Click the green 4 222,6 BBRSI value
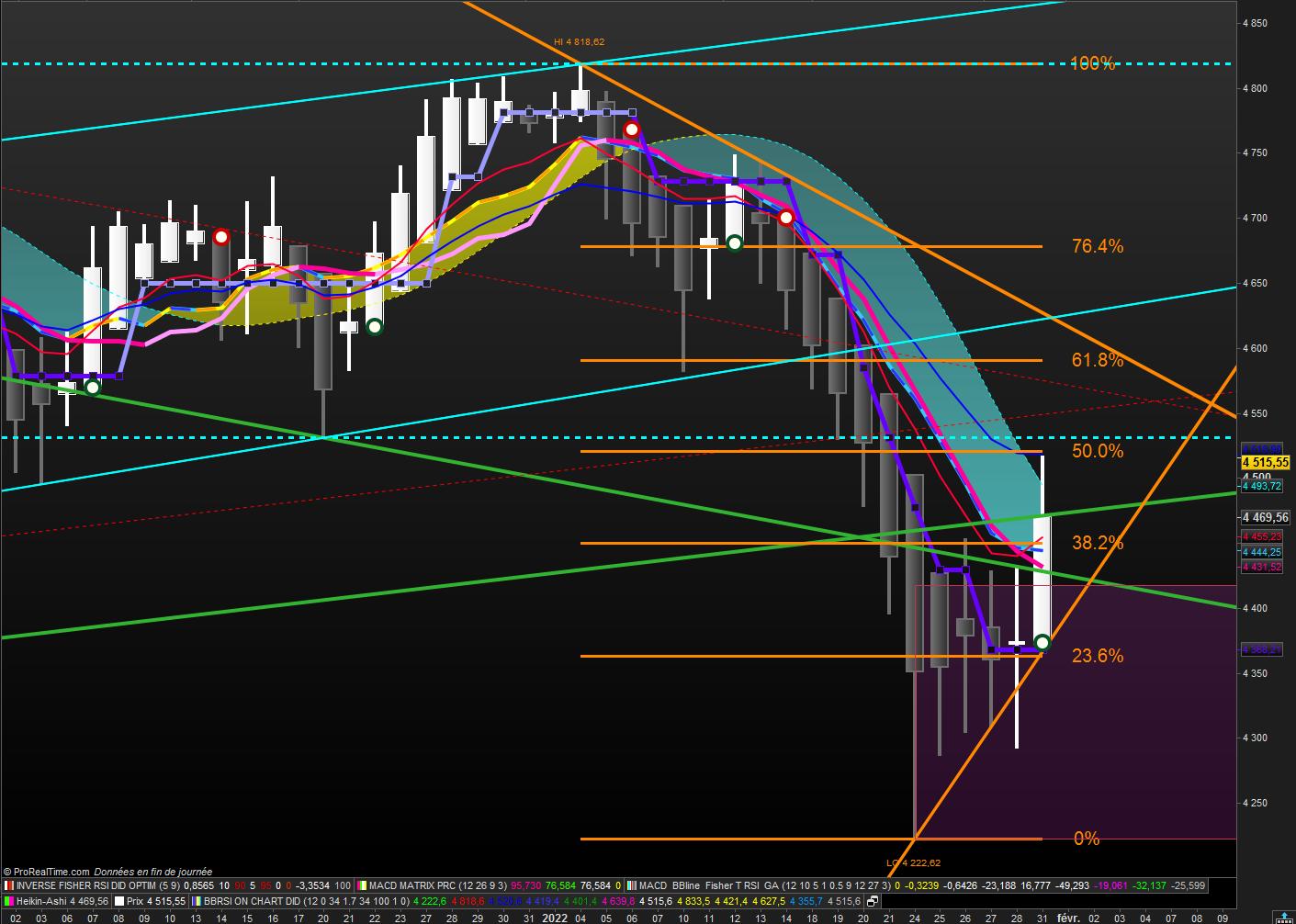 (x=431, y=901)
